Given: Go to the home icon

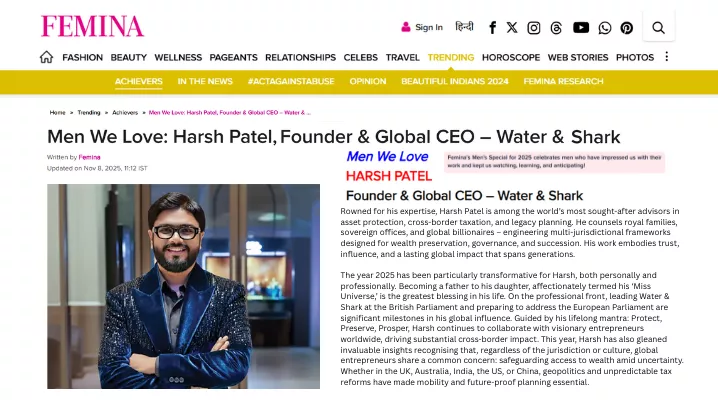Looking at the screenshot, I should [46, 57].
